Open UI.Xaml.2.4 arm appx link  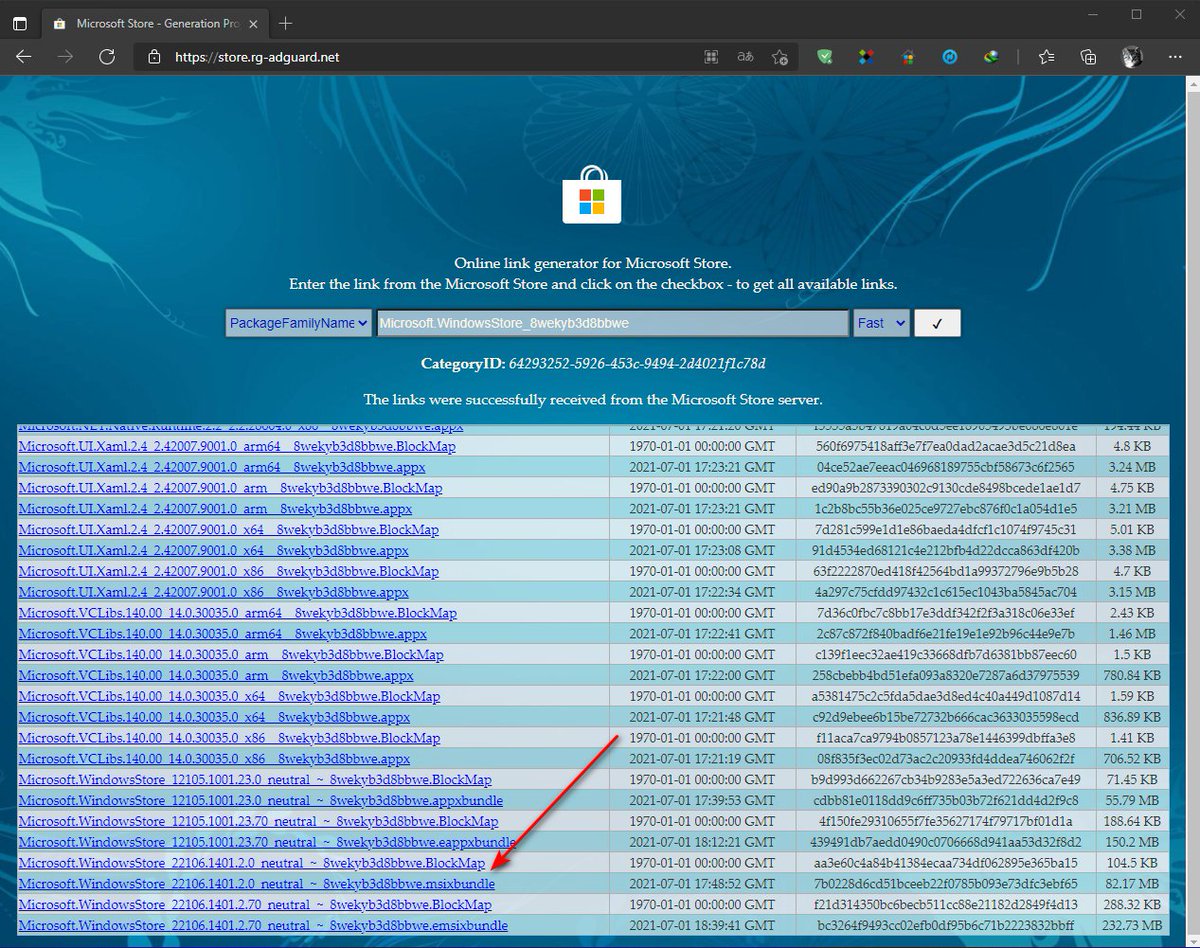pos(215,509)
